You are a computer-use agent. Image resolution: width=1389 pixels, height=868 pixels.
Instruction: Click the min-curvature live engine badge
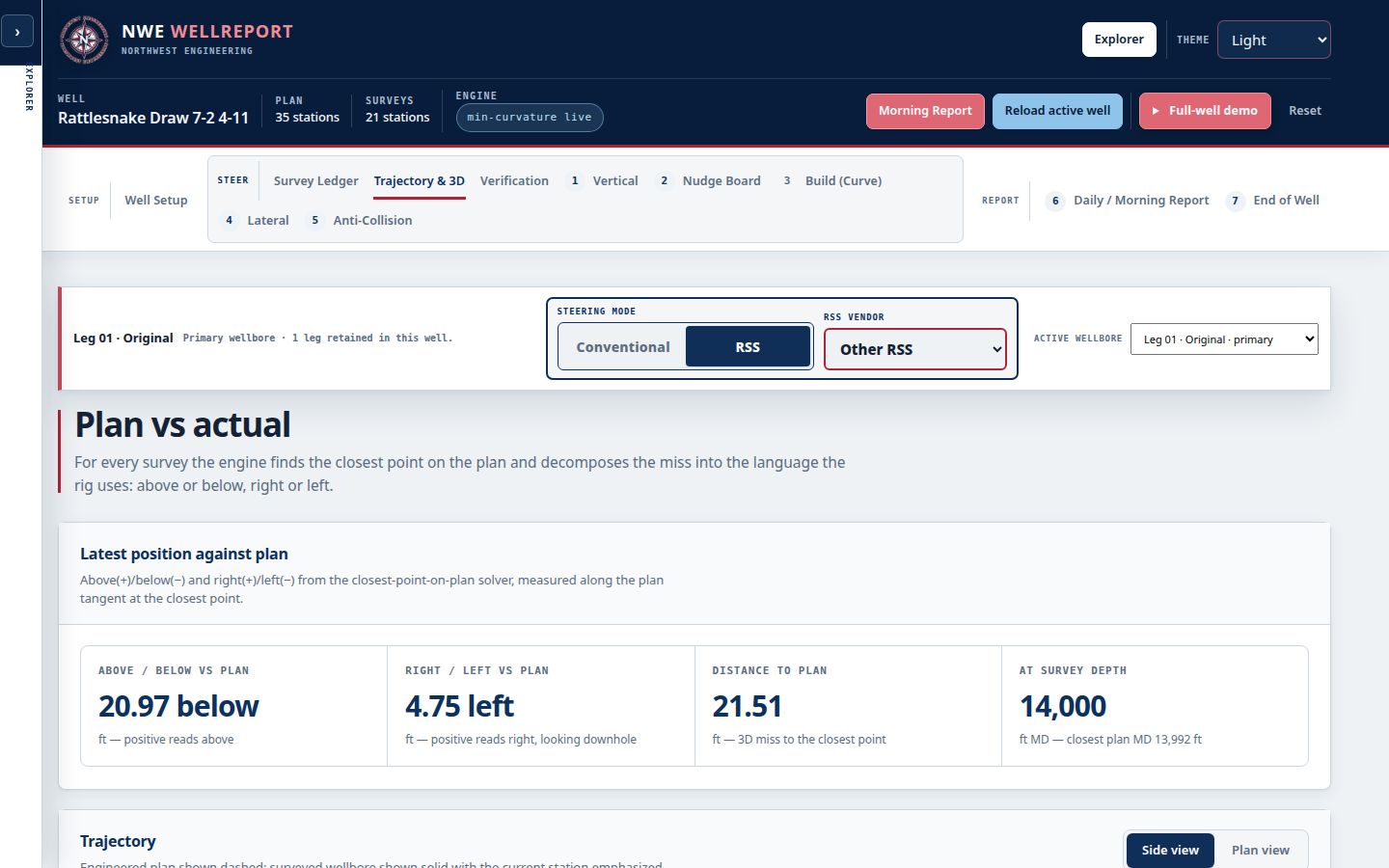click(x=530, y=118)
